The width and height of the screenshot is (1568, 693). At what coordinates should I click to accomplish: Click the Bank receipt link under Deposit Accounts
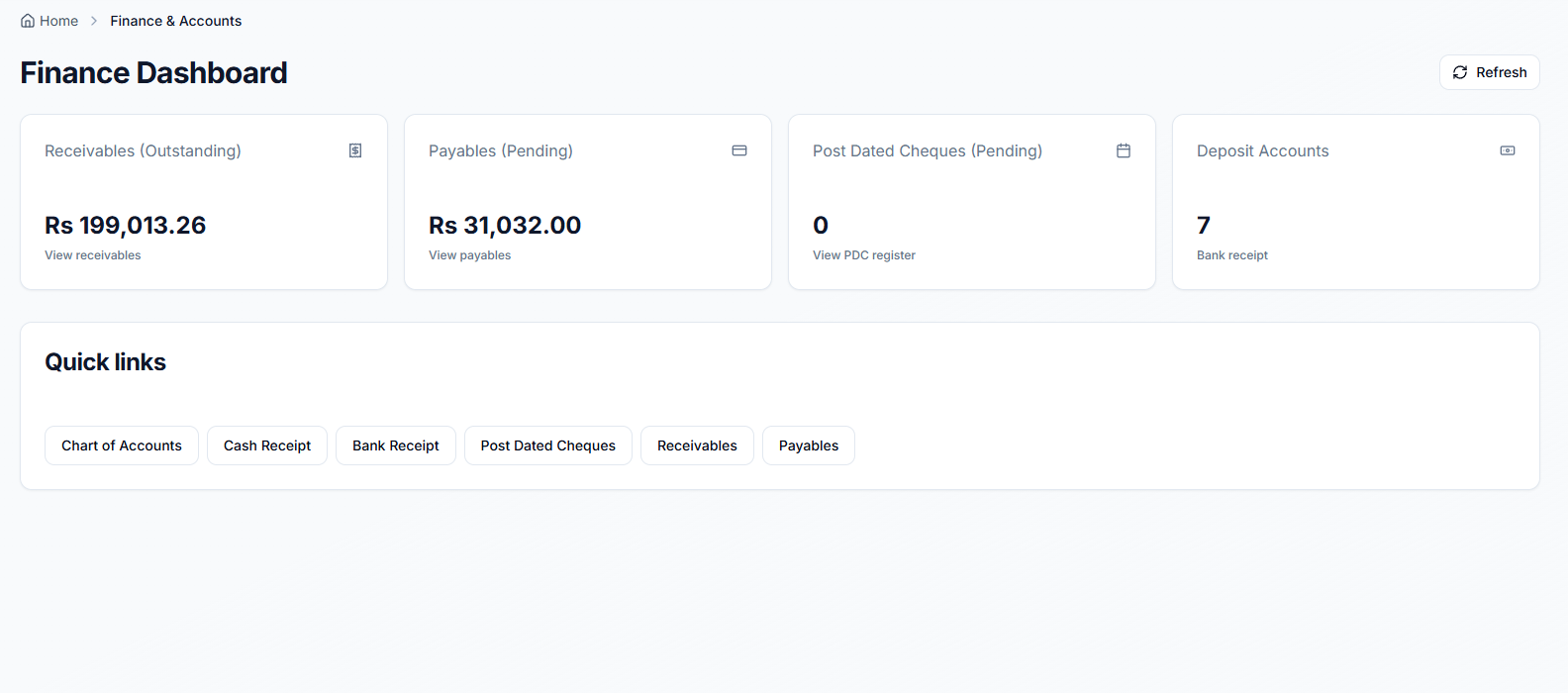click(x=1232, y=255)
